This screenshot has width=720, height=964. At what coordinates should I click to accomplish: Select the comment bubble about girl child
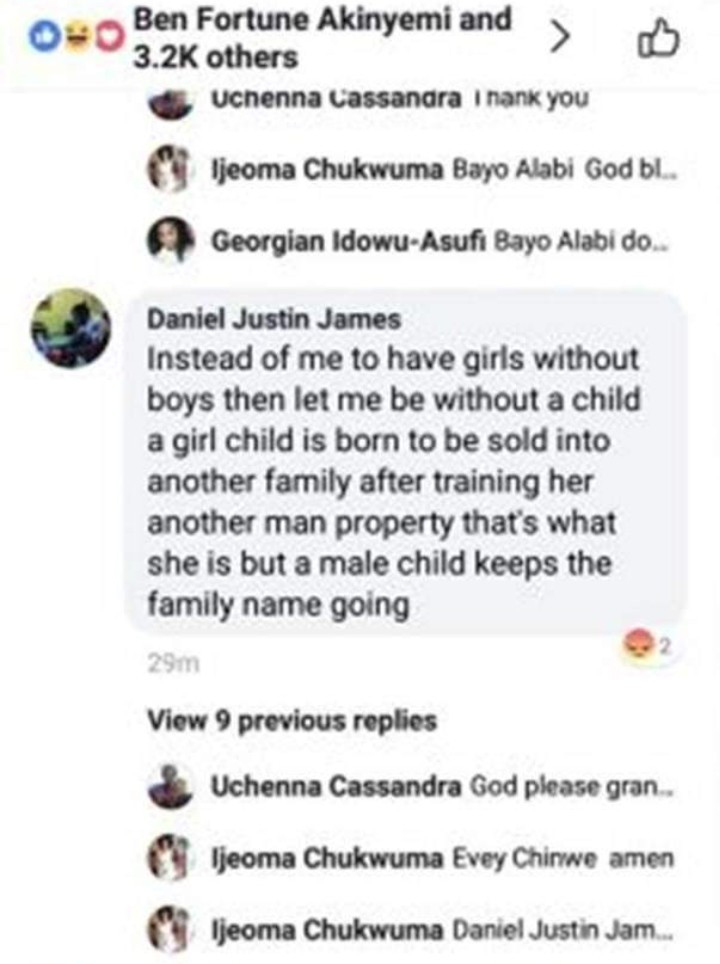404,462
